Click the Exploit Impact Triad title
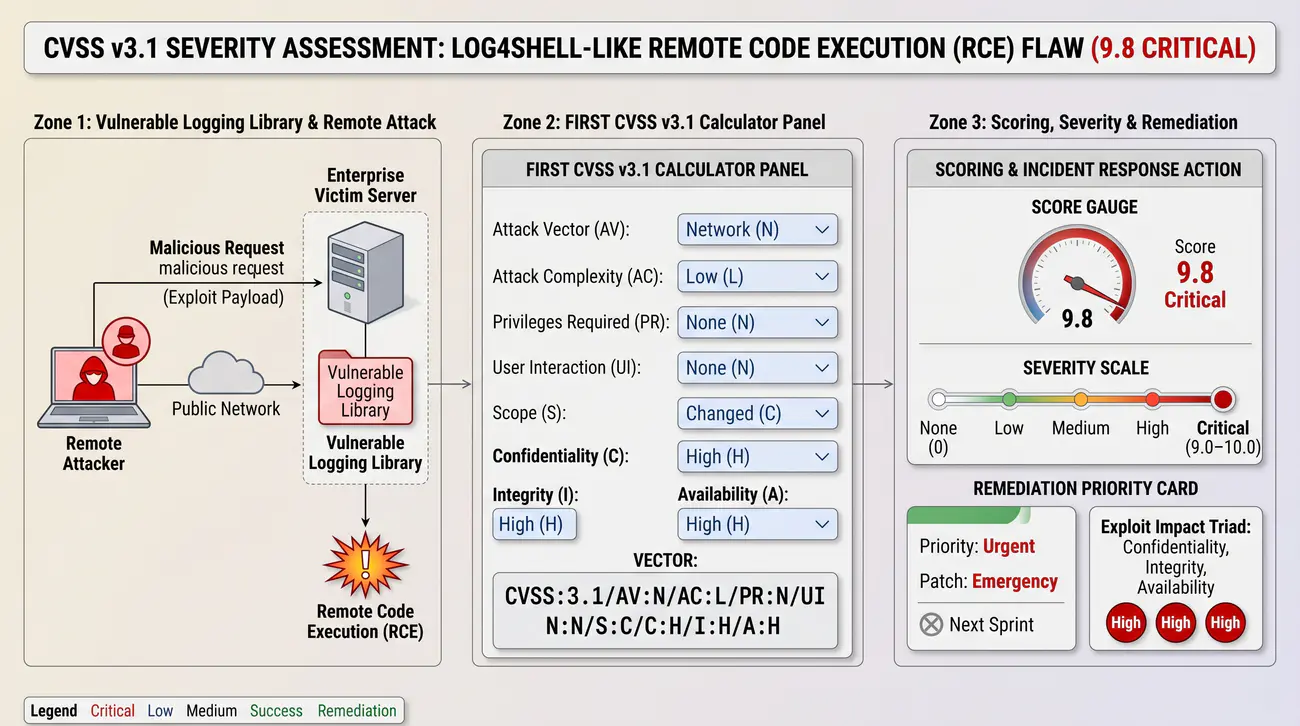 (x=1176, y=526)
